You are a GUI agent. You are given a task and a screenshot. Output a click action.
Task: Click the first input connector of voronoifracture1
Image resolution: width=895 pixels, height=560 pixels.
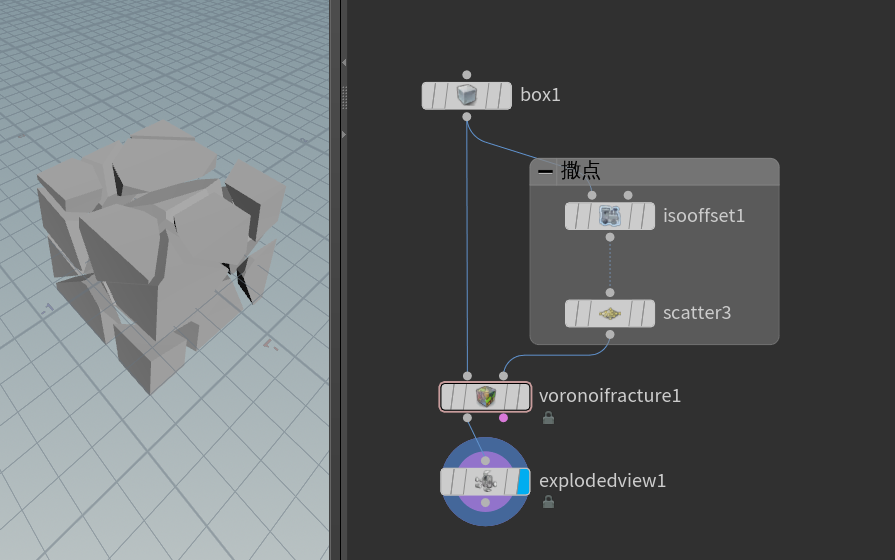467,376
